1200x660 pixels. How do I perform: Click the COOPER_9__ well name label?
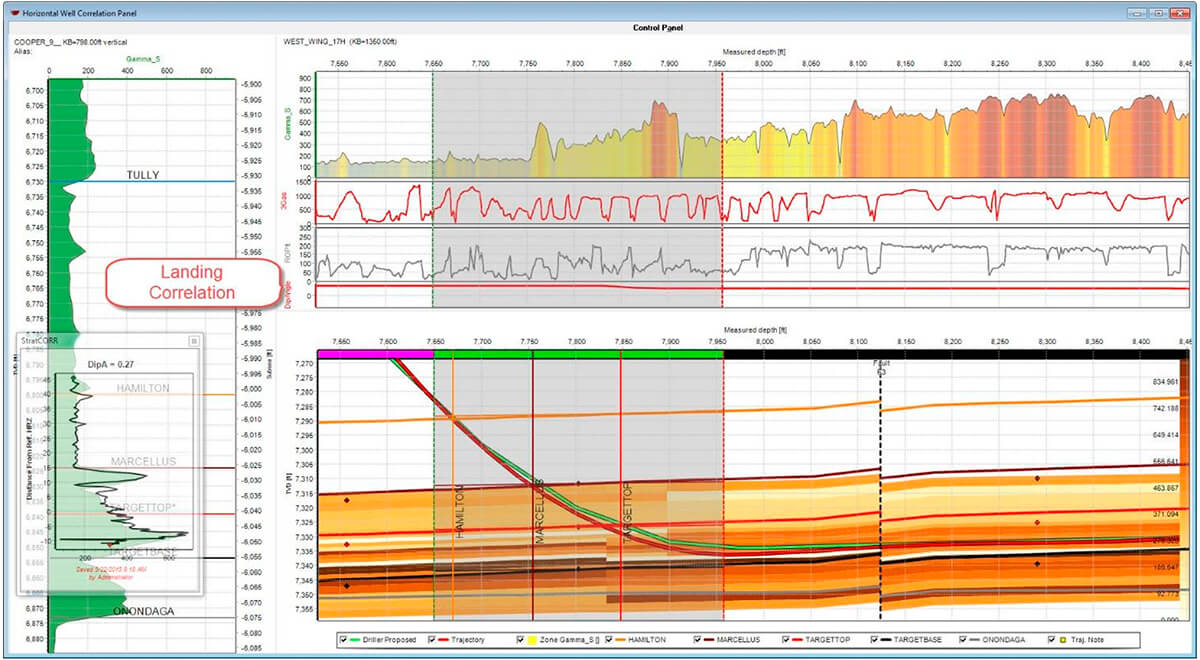[38, 43]
